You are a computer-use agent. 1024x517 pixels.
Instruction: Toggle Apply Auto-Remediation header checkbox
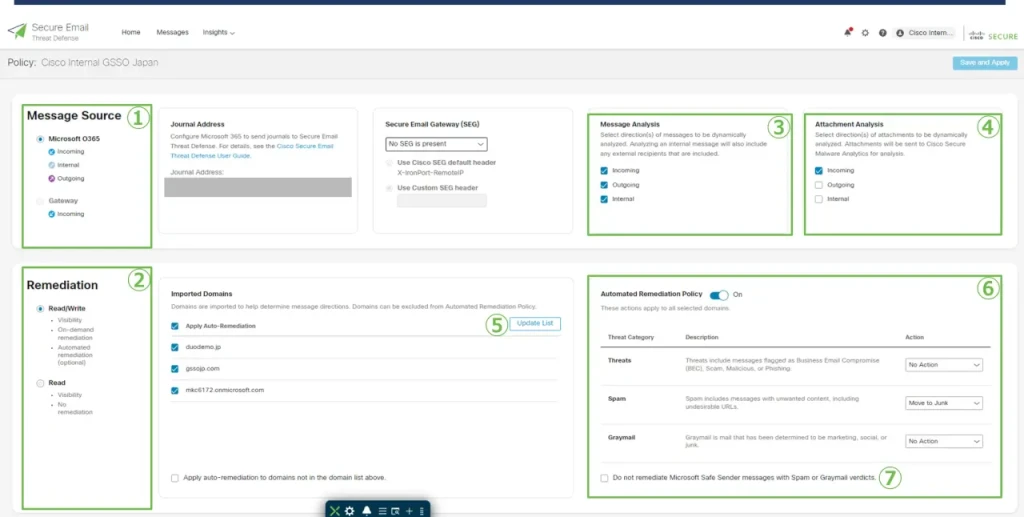tap(174, 326)
